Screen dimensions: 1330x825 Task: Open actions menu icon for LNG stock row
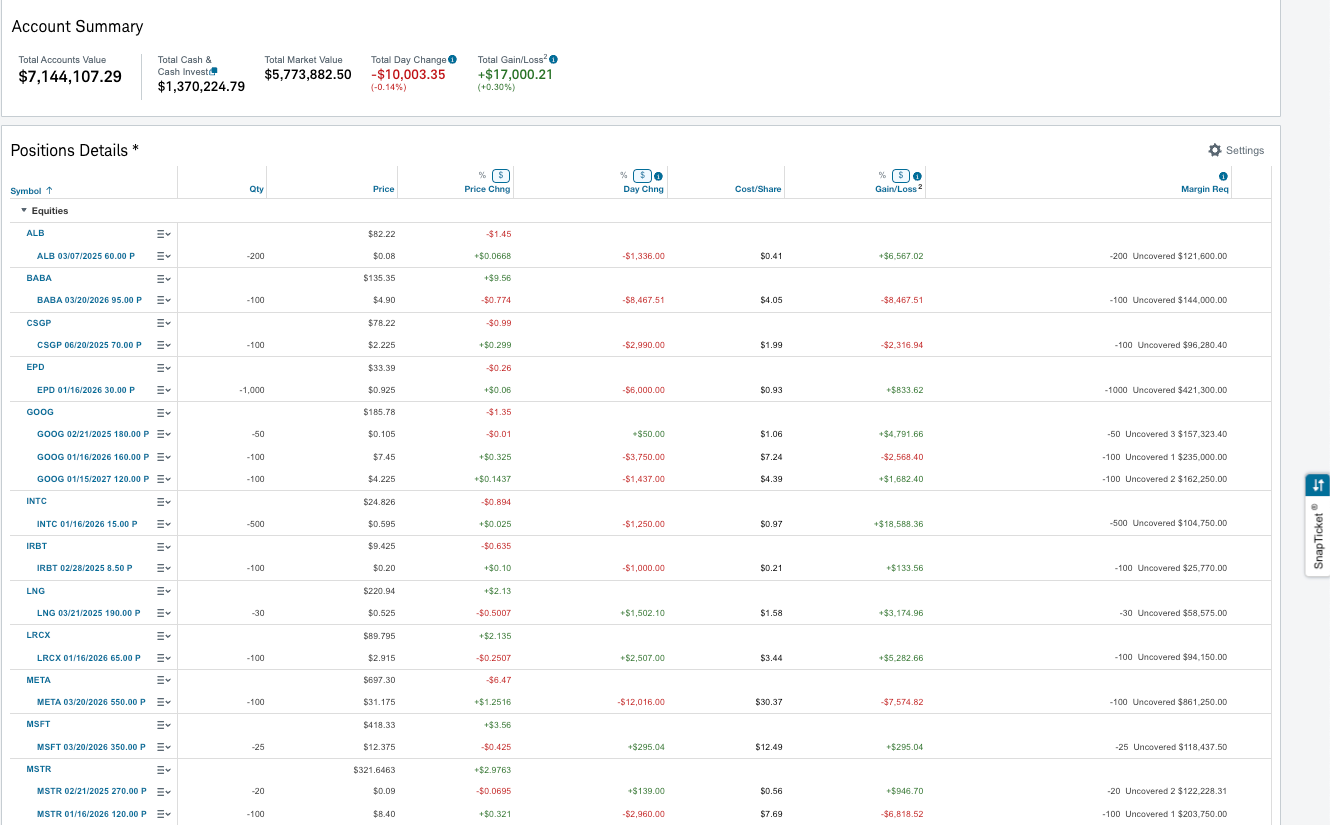click(164, 591)
